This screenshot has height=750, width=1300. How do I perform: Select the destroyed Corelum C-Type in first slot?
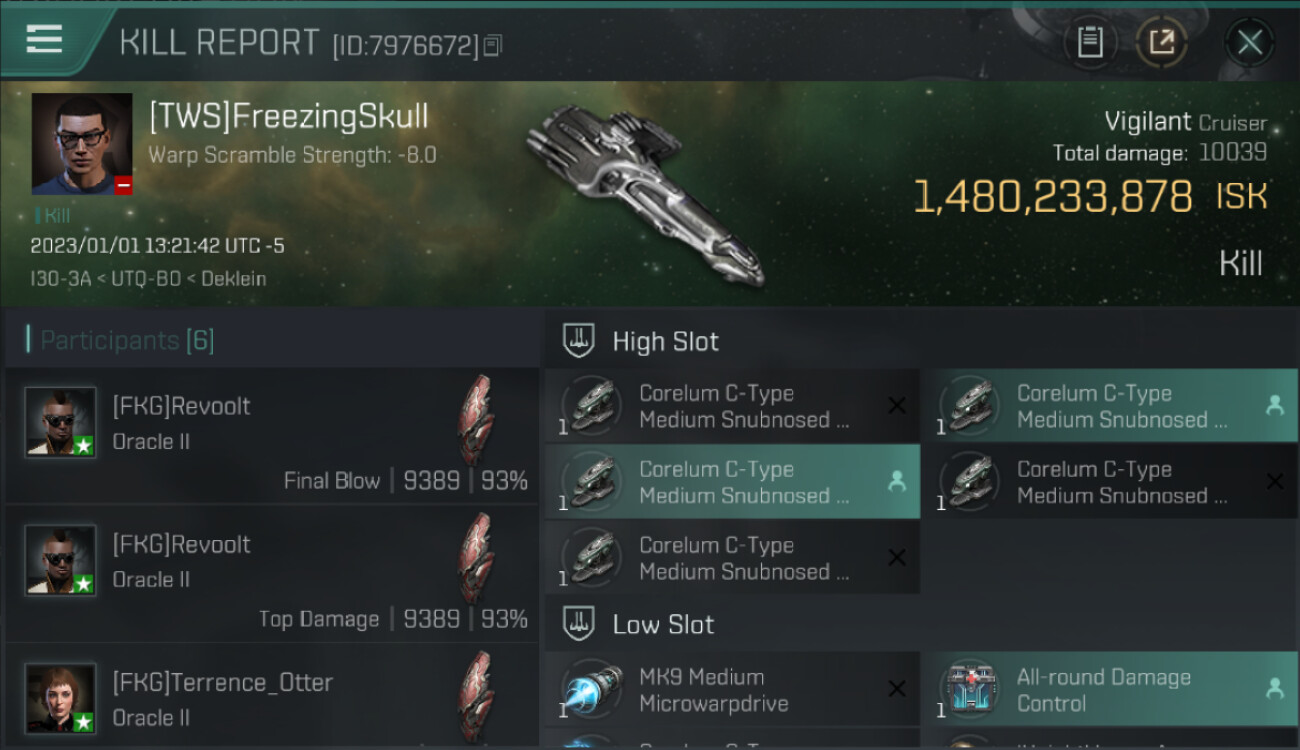coord(732,405)
